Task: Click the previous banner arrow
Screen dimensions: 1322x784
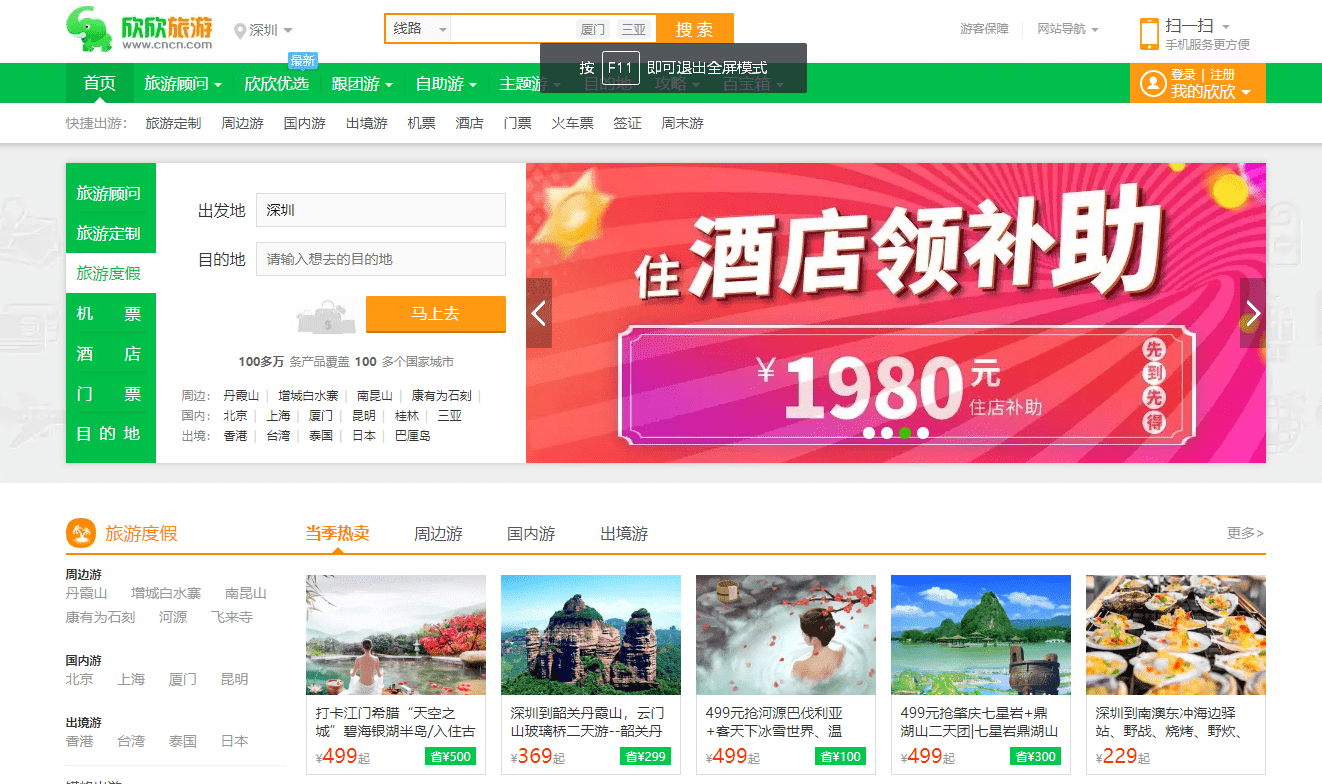Action: click(539, 313)
